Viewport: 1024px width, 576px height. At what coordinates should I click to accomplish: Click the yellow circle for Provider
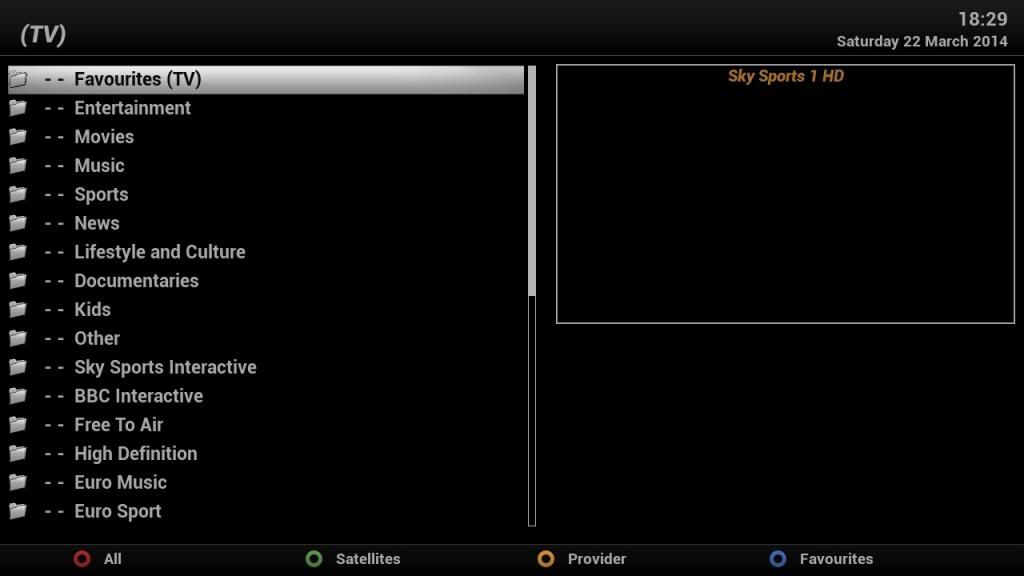[x=546, y=559]
